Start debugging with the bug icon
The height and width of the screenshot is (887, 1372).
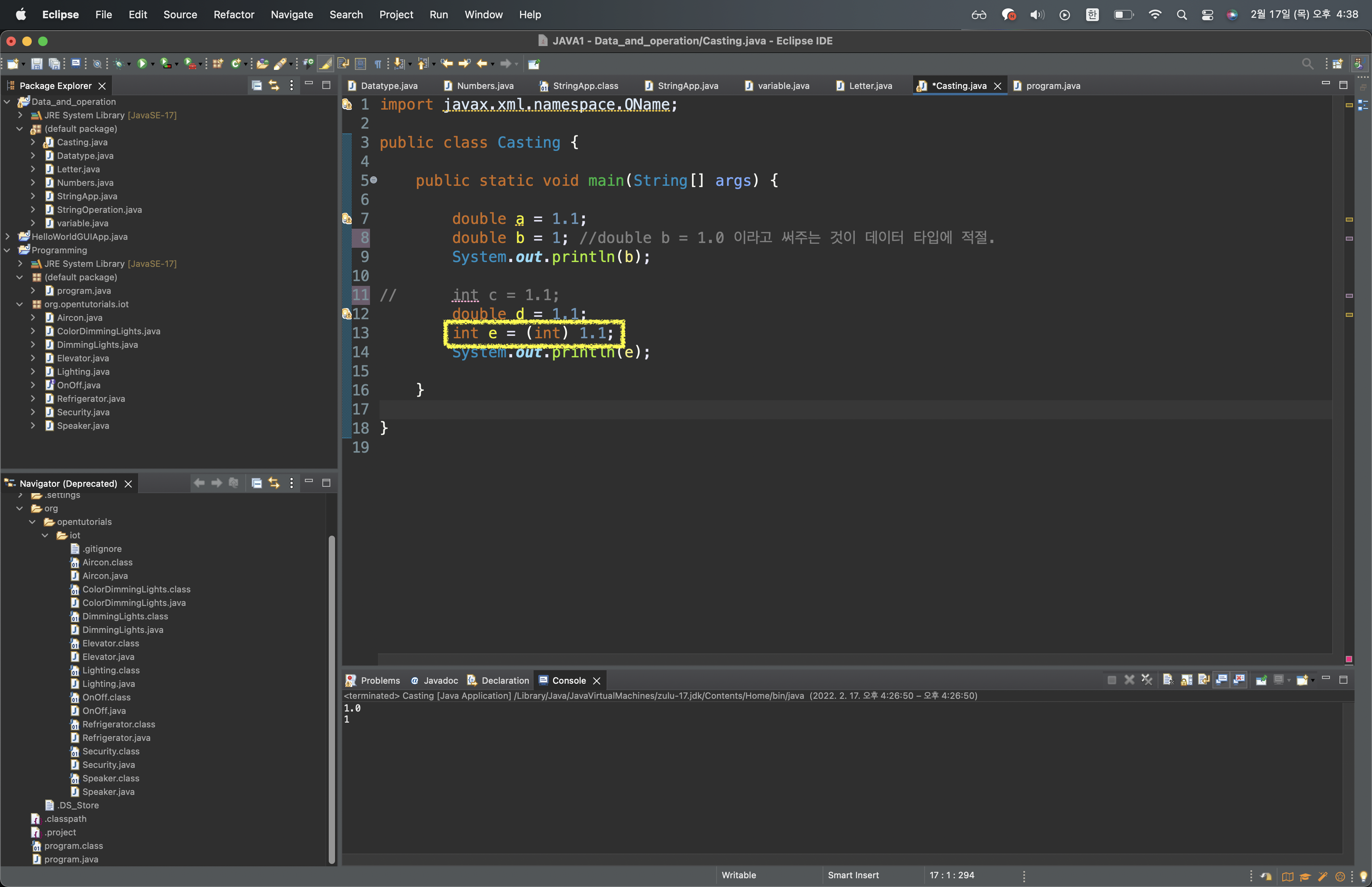[119, 64]
